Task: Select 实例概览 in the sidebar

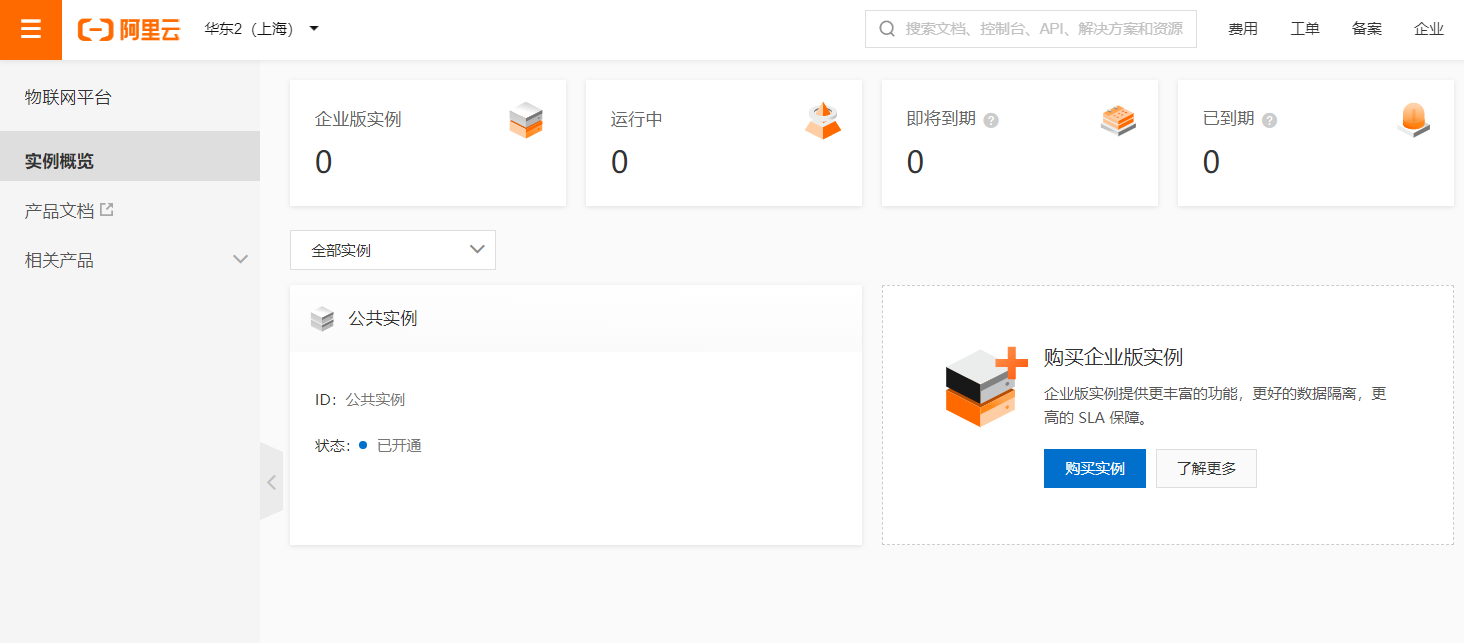Action: pyautogui.click(x=130, y=156)
